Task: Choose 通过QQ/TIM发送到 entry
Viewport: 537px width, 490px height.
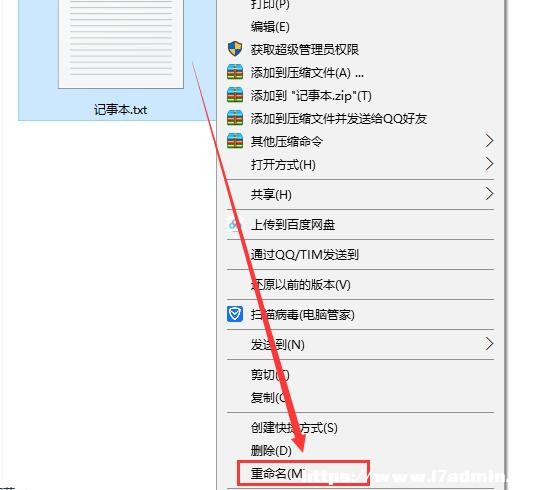Action: pyautogui.click(x=304, y=254)
